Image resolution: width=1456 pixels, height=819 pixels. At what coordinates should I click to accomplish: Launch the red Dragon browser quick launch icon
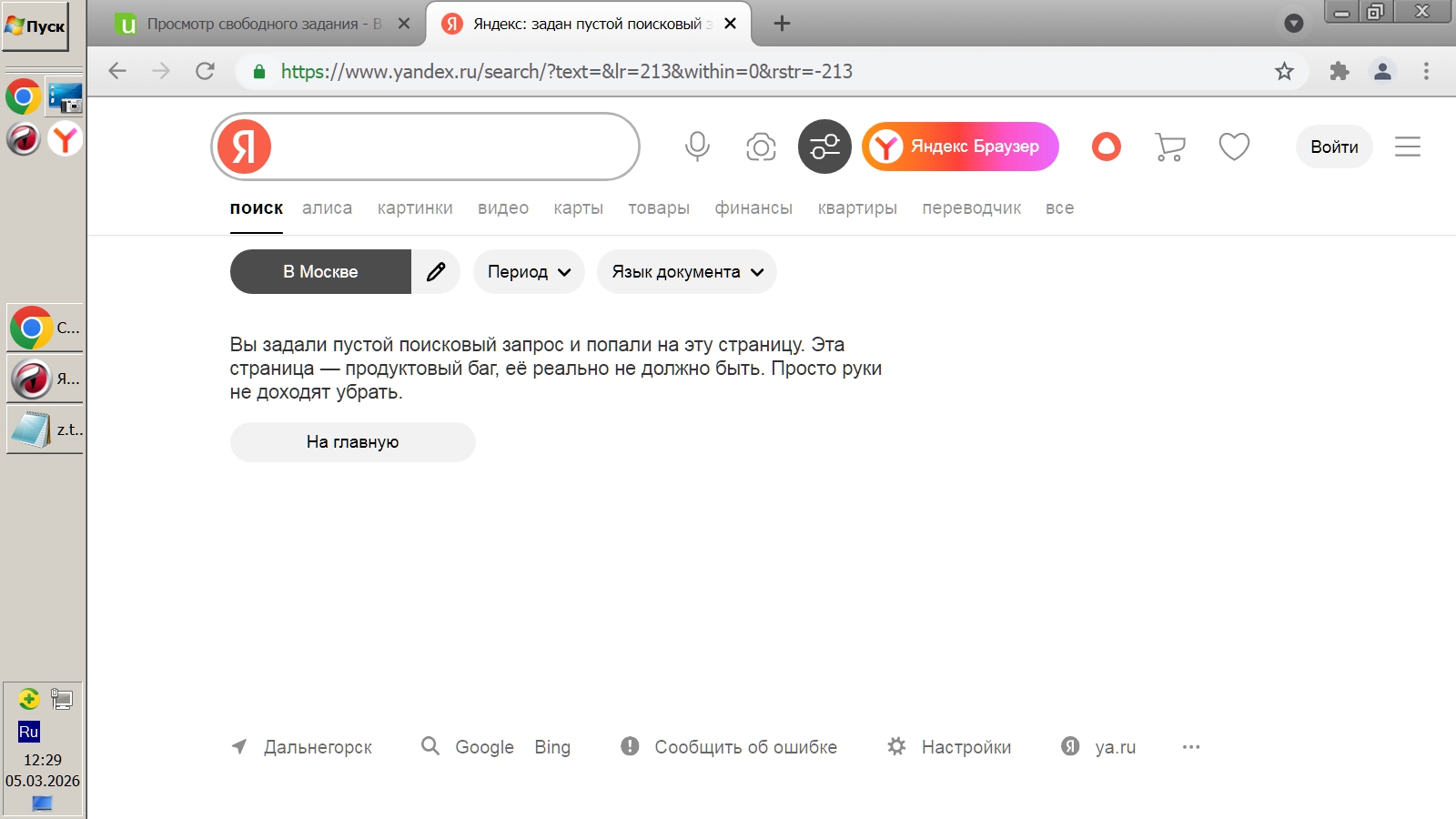[x=23, y=139]
